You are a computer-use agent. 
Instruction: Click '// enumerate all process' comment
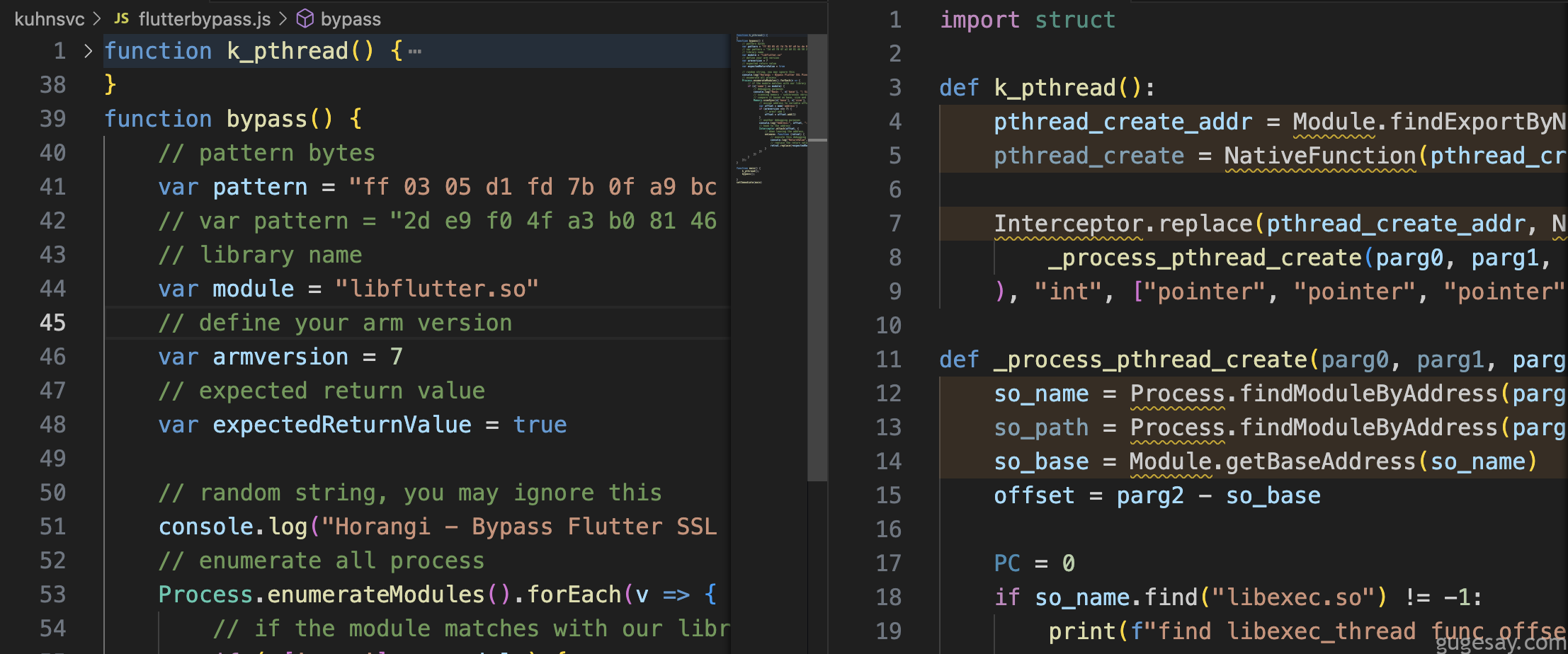coord(322,561)
